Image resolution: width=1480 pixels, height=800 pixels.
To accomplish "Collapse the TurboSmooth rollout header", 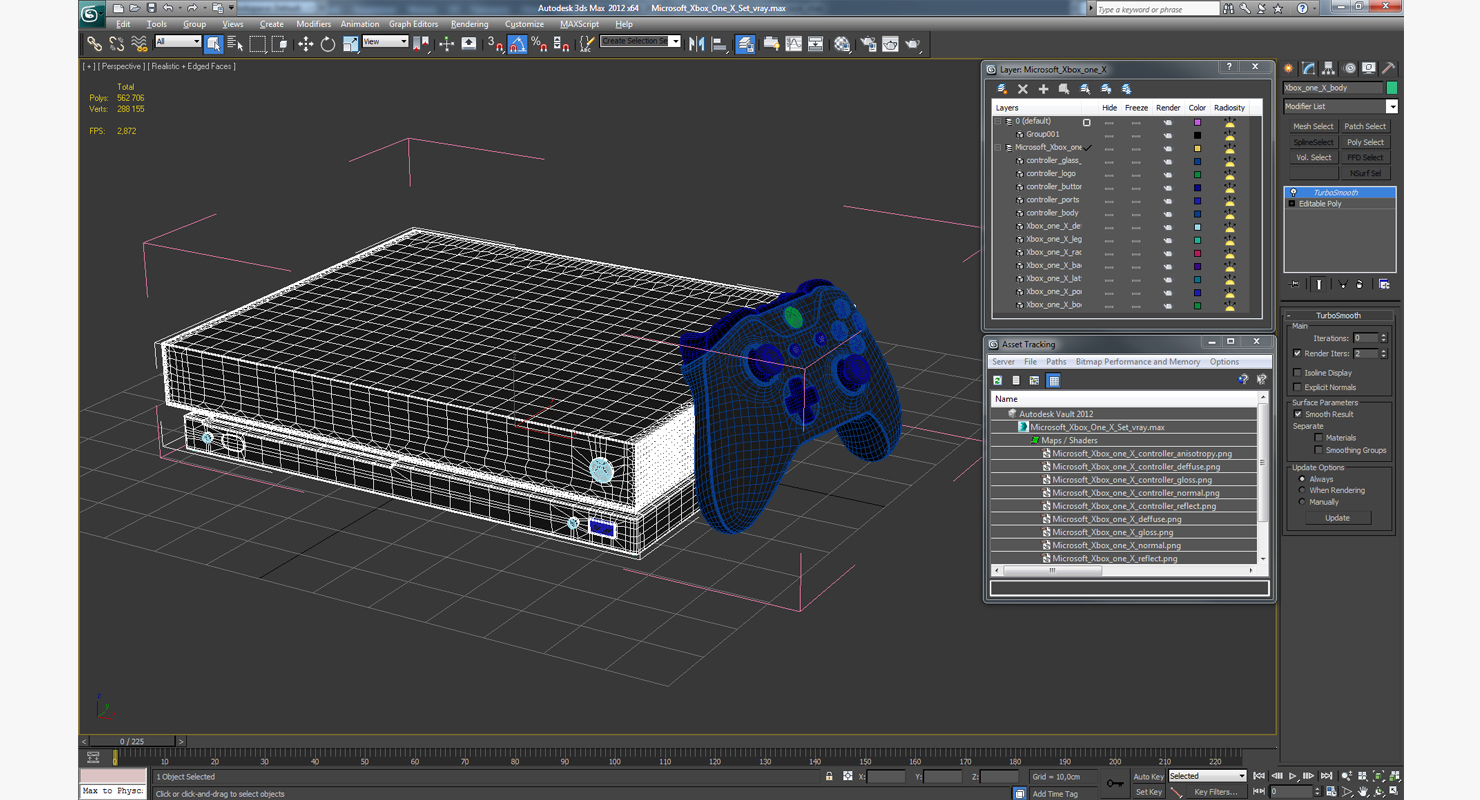I will click(x=1338, y=315).
